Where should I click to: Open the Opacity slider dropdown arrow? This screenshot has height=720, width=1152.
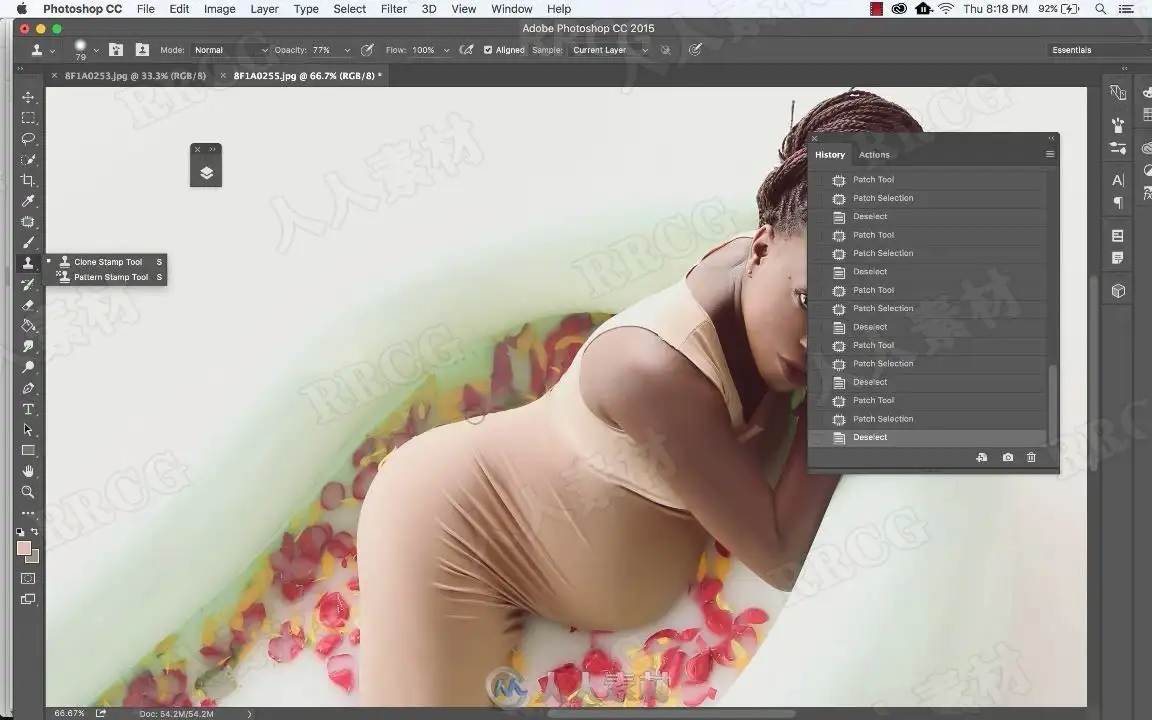pos(347,50)
